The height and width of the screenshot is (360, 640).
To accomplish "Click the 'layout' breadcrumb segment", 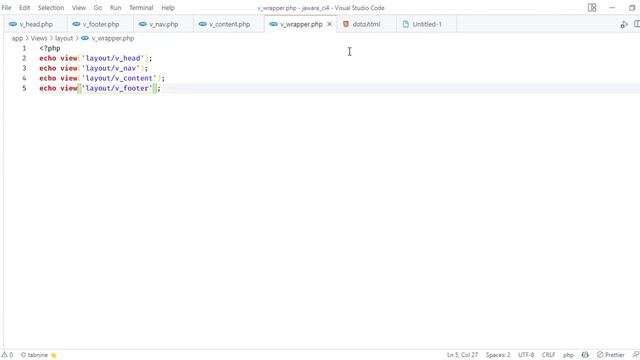I will point(64,38).
